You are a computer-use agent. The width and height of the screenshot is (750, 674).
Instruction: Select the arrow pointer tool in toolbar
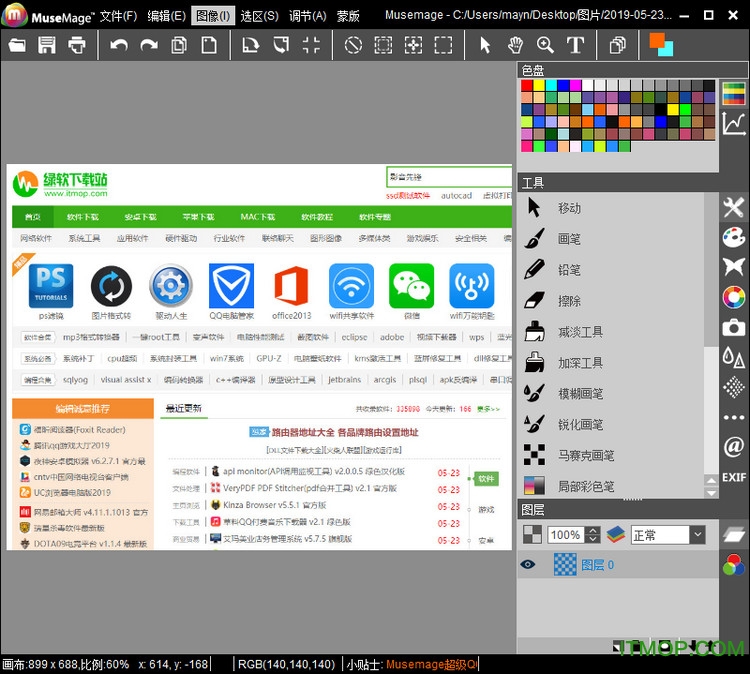point(485,45)
